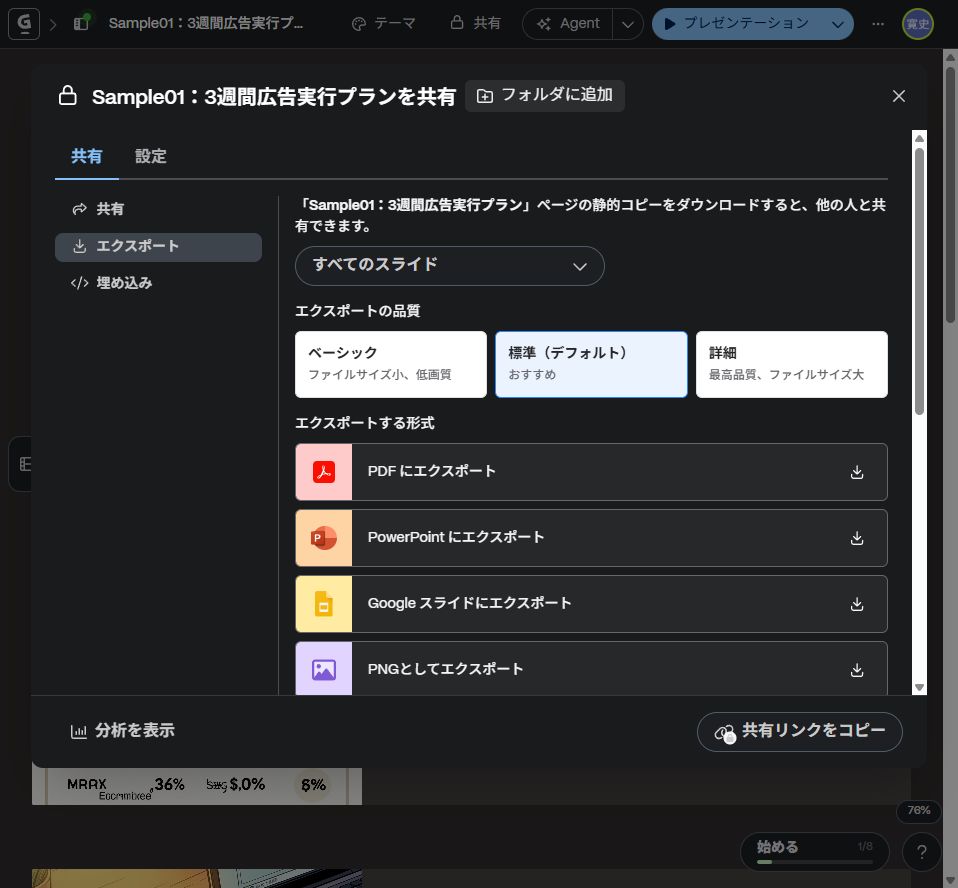The height and width of the screenshot is (888, 958).
Task: Switch to the 設定 tab
Action: 150,156
